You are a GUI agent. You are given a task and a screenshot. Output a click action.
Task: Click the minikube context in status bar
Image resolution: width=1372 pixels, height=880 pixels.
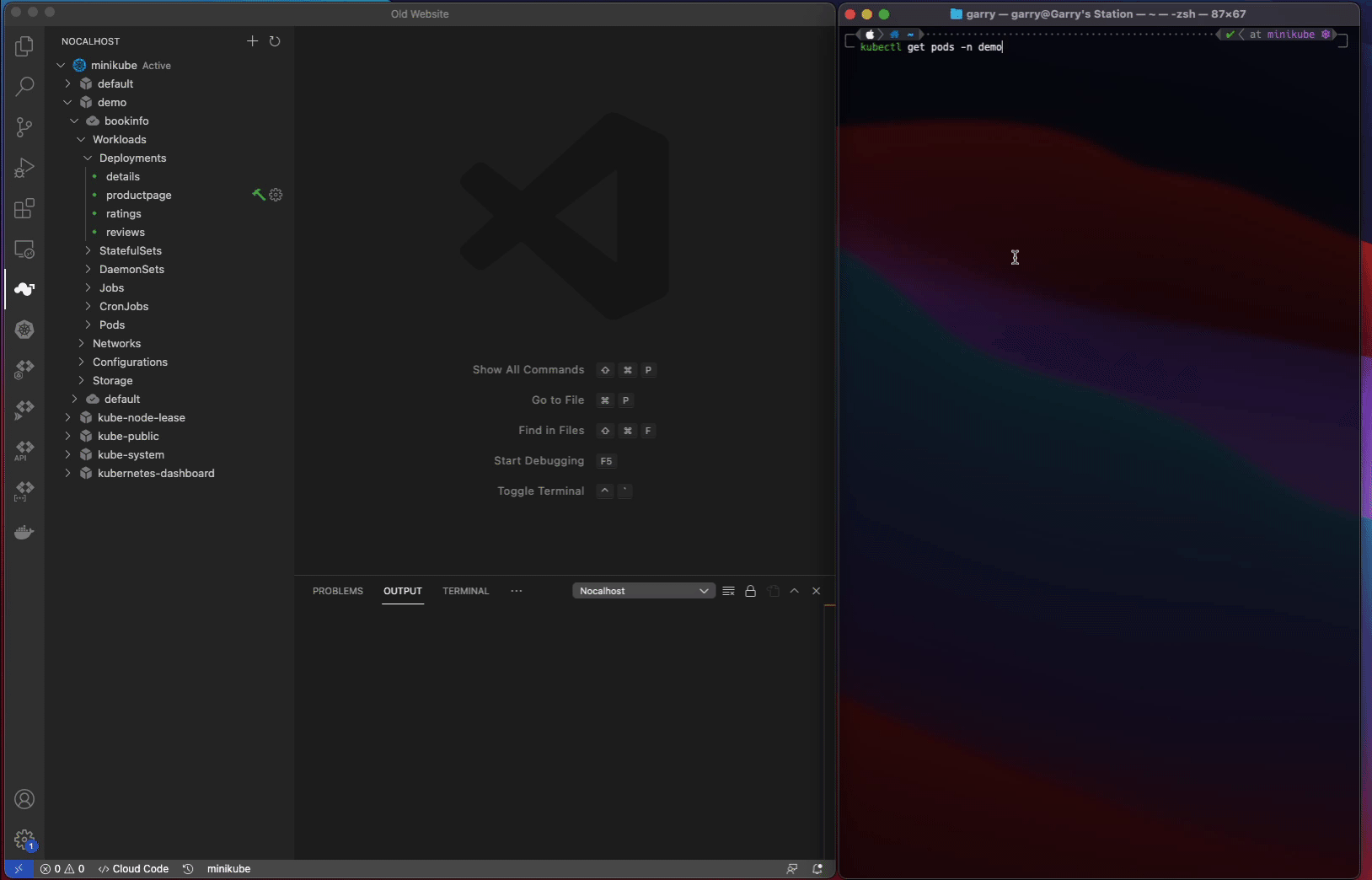point(228,869)
